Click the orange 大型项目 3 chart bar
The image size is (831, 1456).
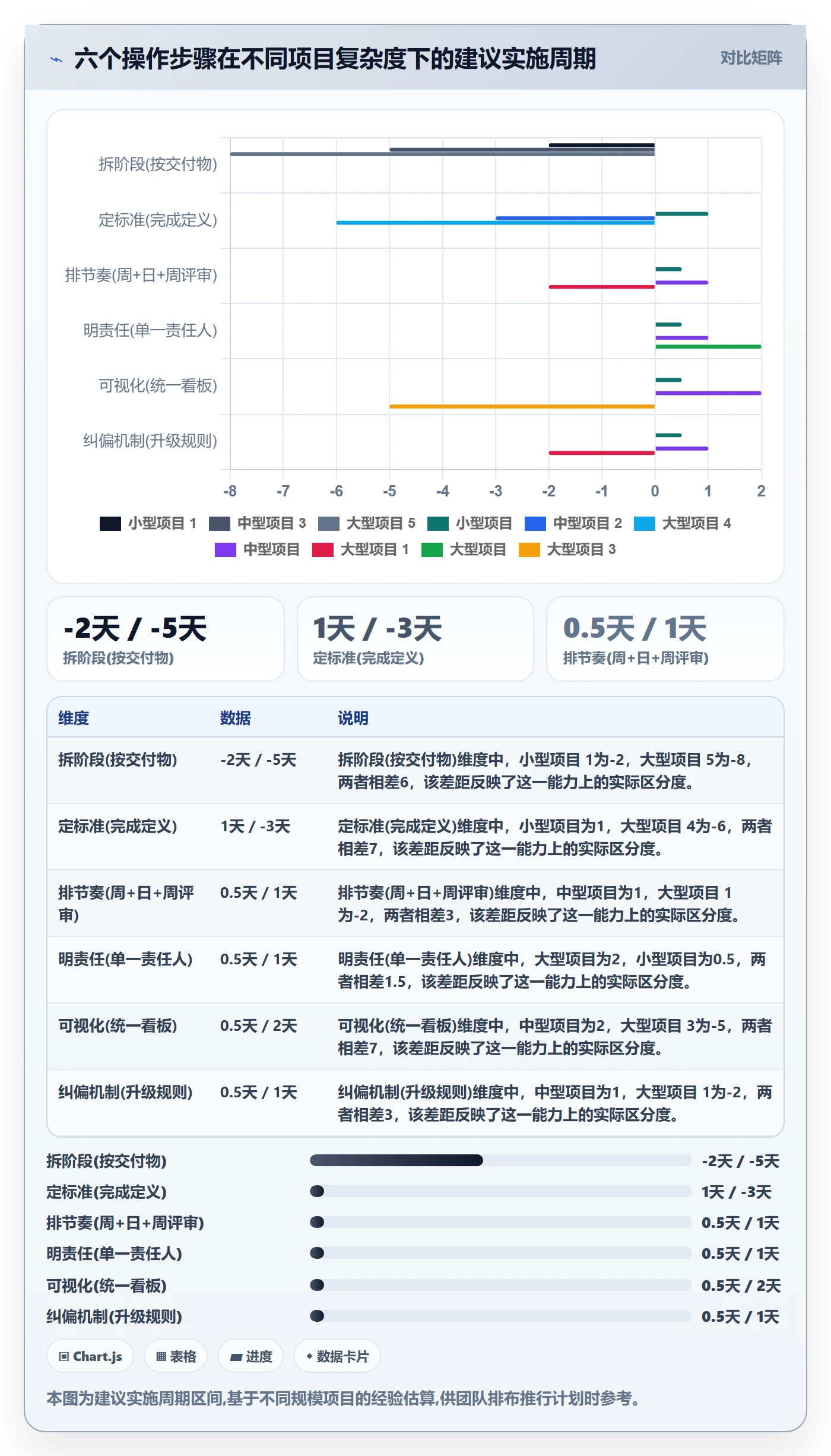522,406
